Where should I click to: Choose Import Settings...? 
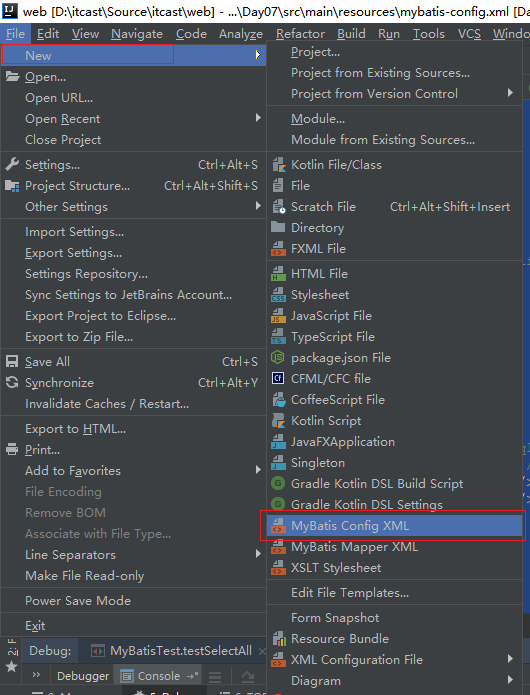[74, 232]
